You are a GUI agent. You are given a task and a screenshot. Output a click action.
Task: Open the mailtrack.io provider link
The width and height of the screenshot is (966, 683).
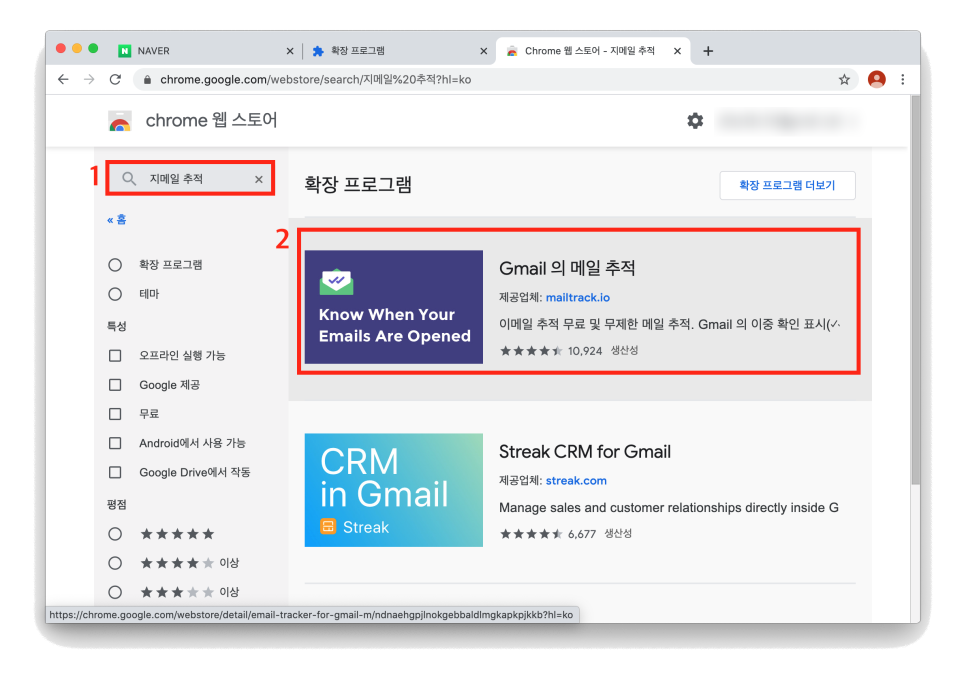(577, 297)
